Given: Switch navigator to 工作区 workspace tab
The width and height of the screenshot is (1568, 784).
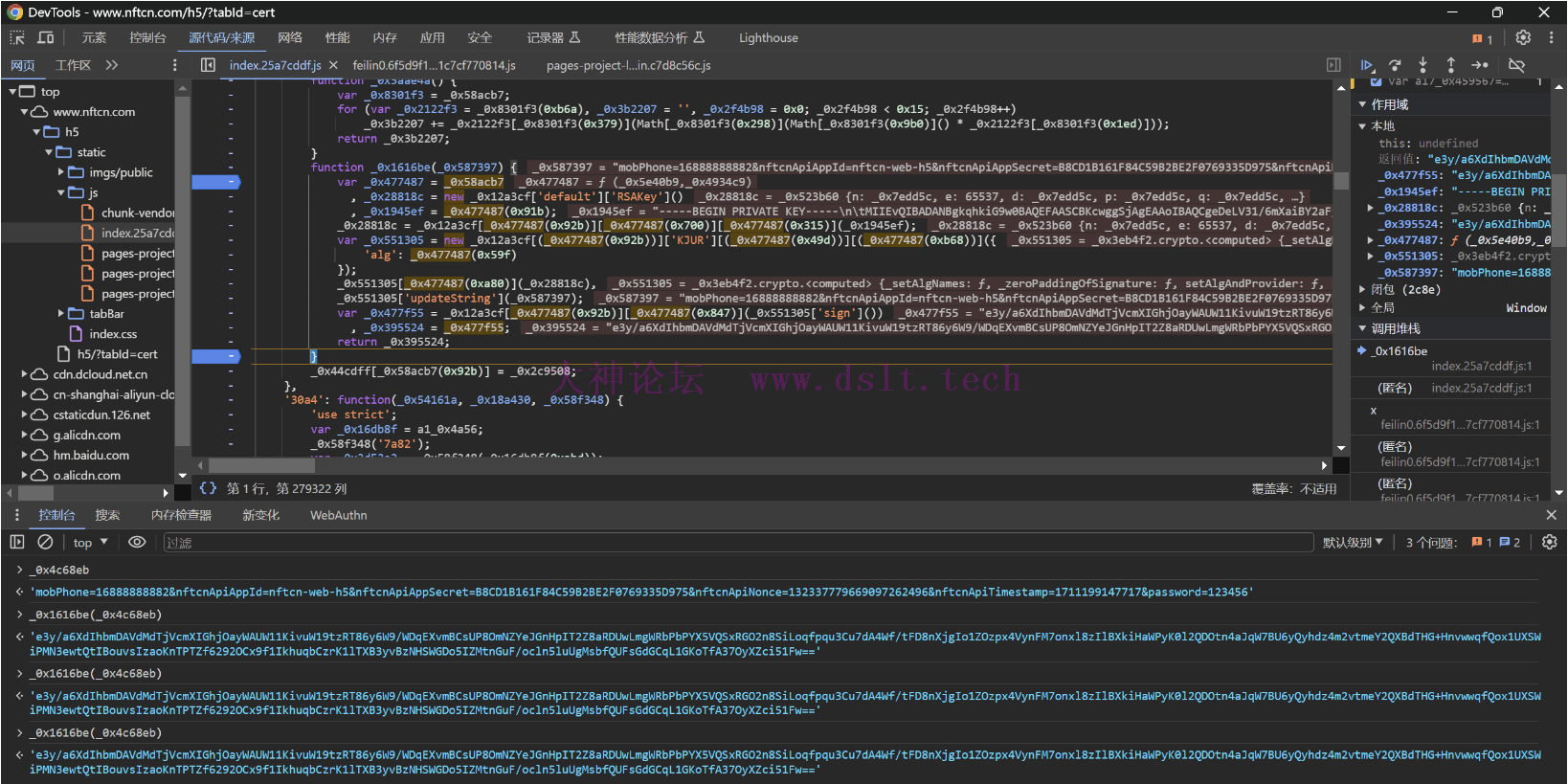Looking at the screenshot, I should pyautogui.click(x=73, y=65).
